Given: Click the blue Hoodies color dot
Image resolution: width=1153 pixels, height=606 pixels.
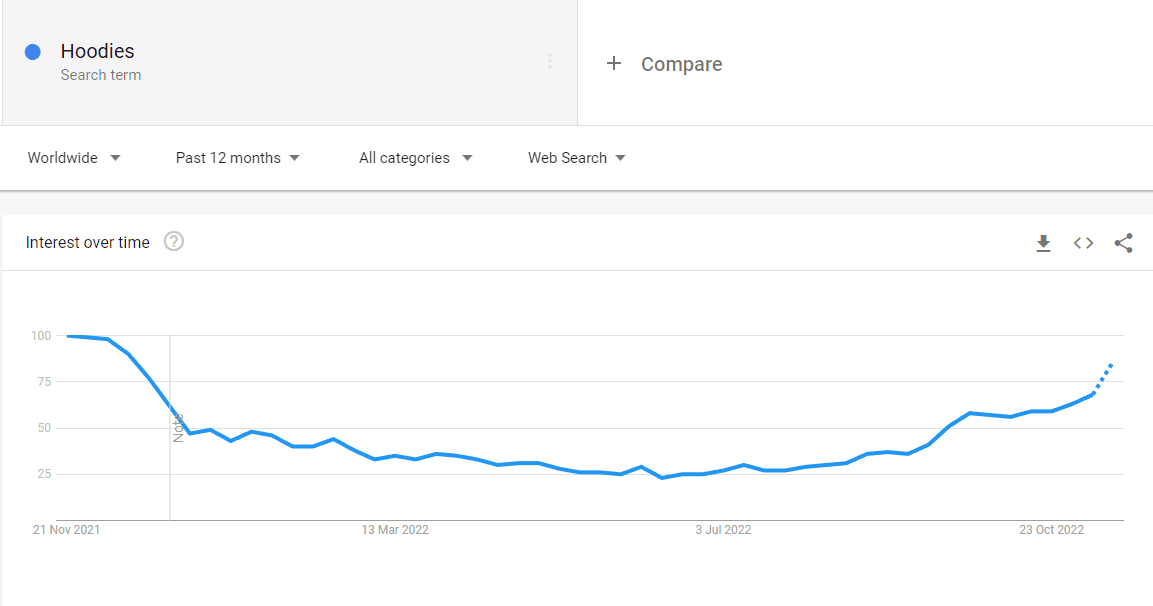Looking at the screenshot, I should (x=32, y=51).
